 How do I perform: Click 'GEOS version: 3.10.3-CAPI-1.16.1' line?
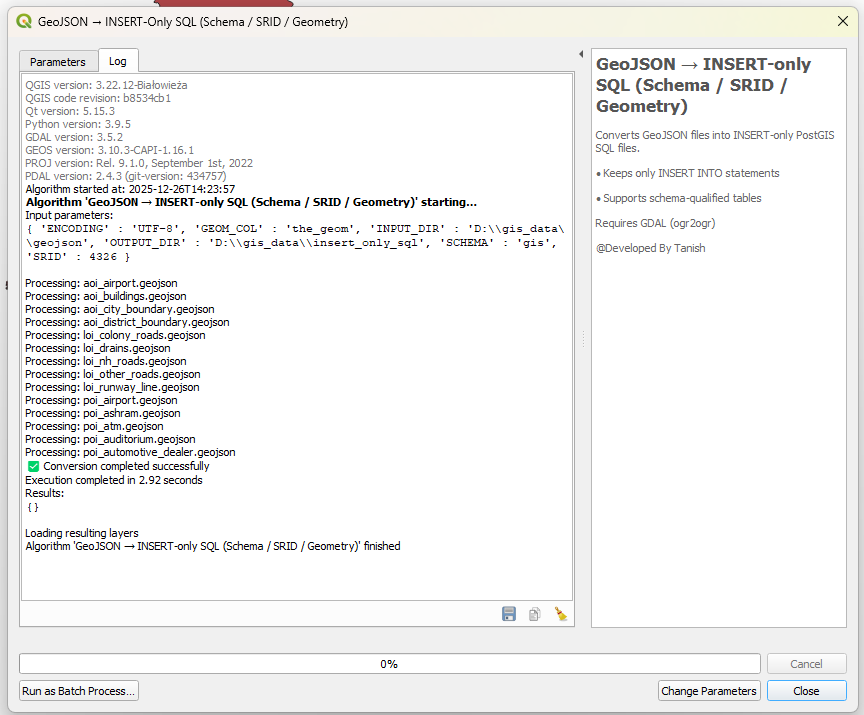coord(110,150)
